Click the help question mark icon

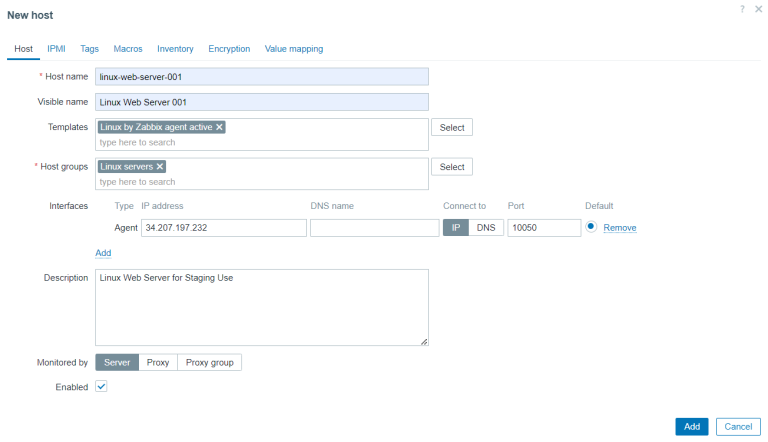[742, 9]
